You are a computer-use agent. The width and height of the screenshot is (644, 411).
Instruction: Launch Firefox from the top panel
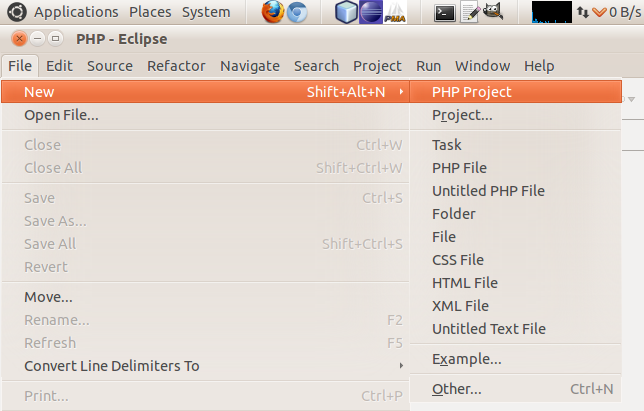(x=273, y=11)
